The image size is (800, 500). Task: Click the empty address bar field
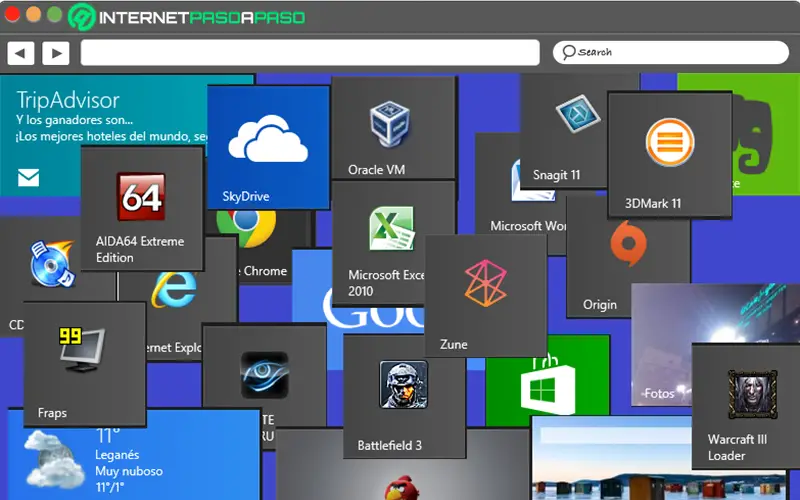click(310, 53)
